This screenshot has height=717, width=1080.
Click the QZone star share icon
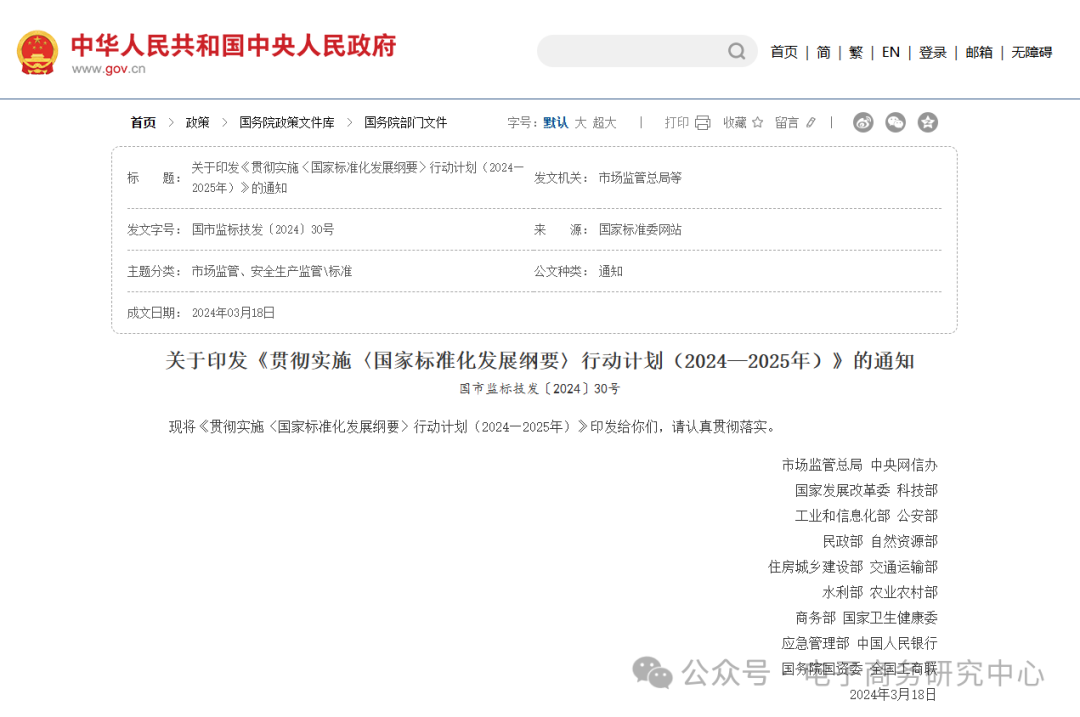pyautogui.click(x=928, y=122)
